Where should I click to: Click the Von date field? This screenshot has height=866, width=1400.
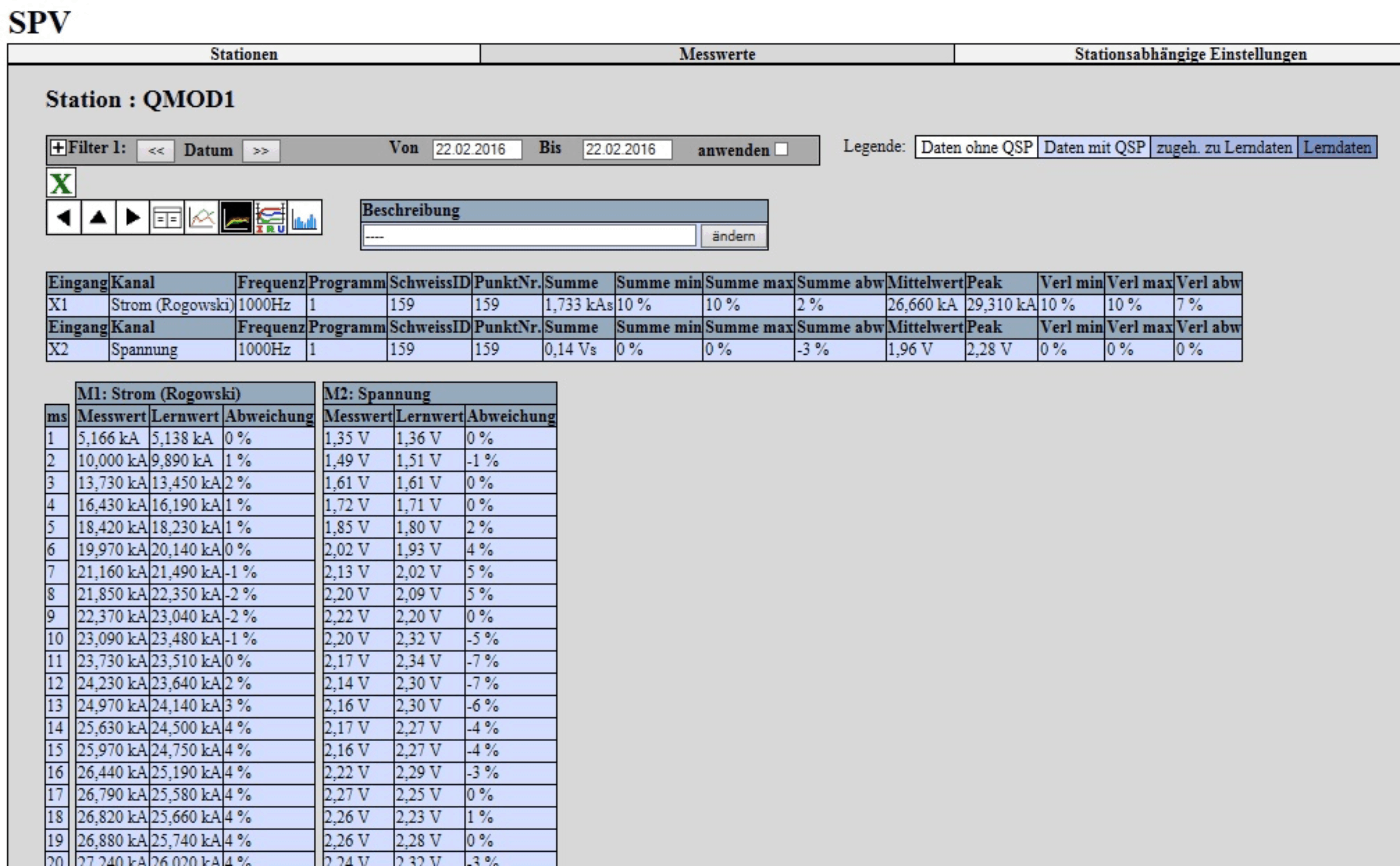coord(477,149)
